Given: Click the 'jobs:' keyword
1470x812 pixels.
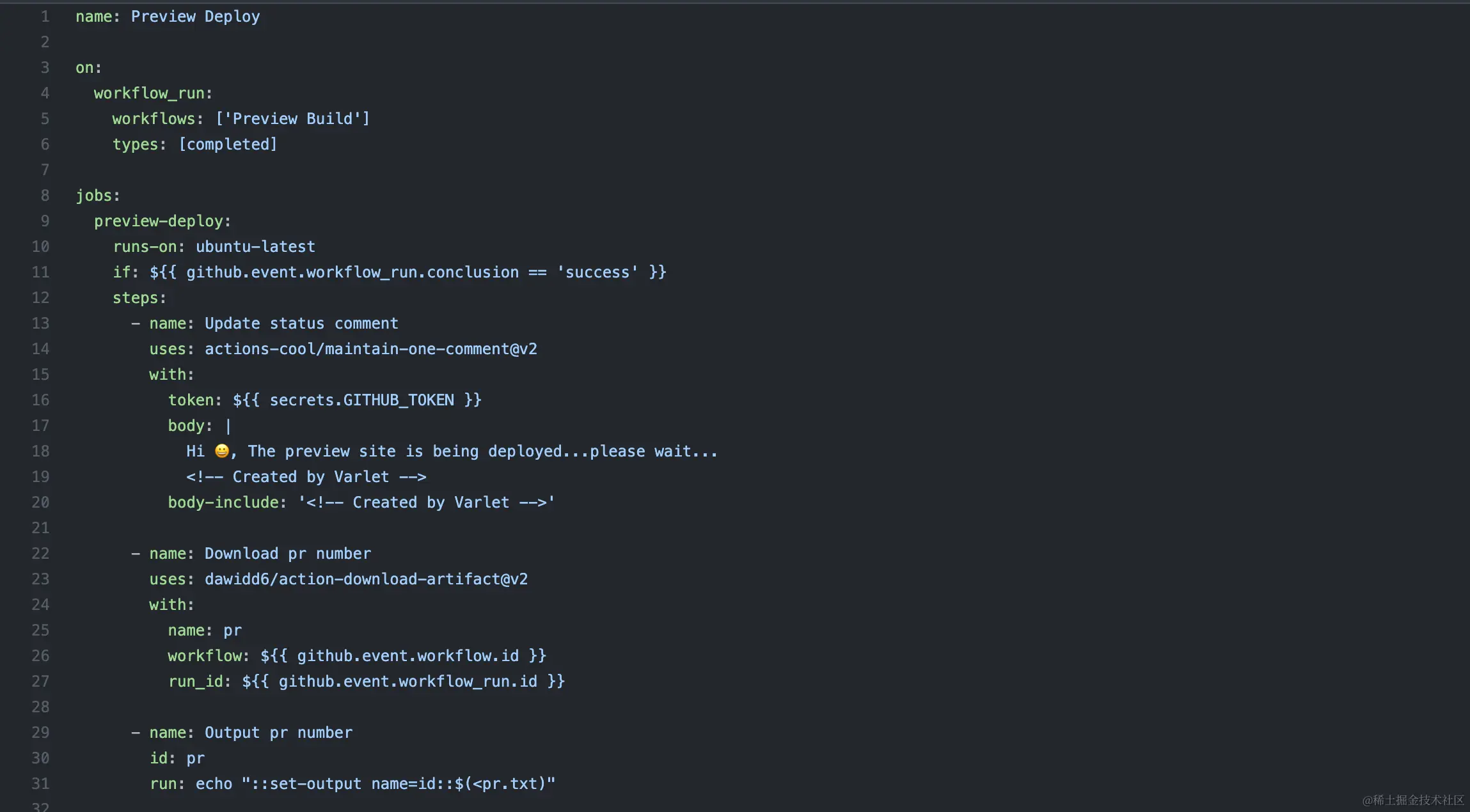Looking at the screenshot, I should point(98,196).
